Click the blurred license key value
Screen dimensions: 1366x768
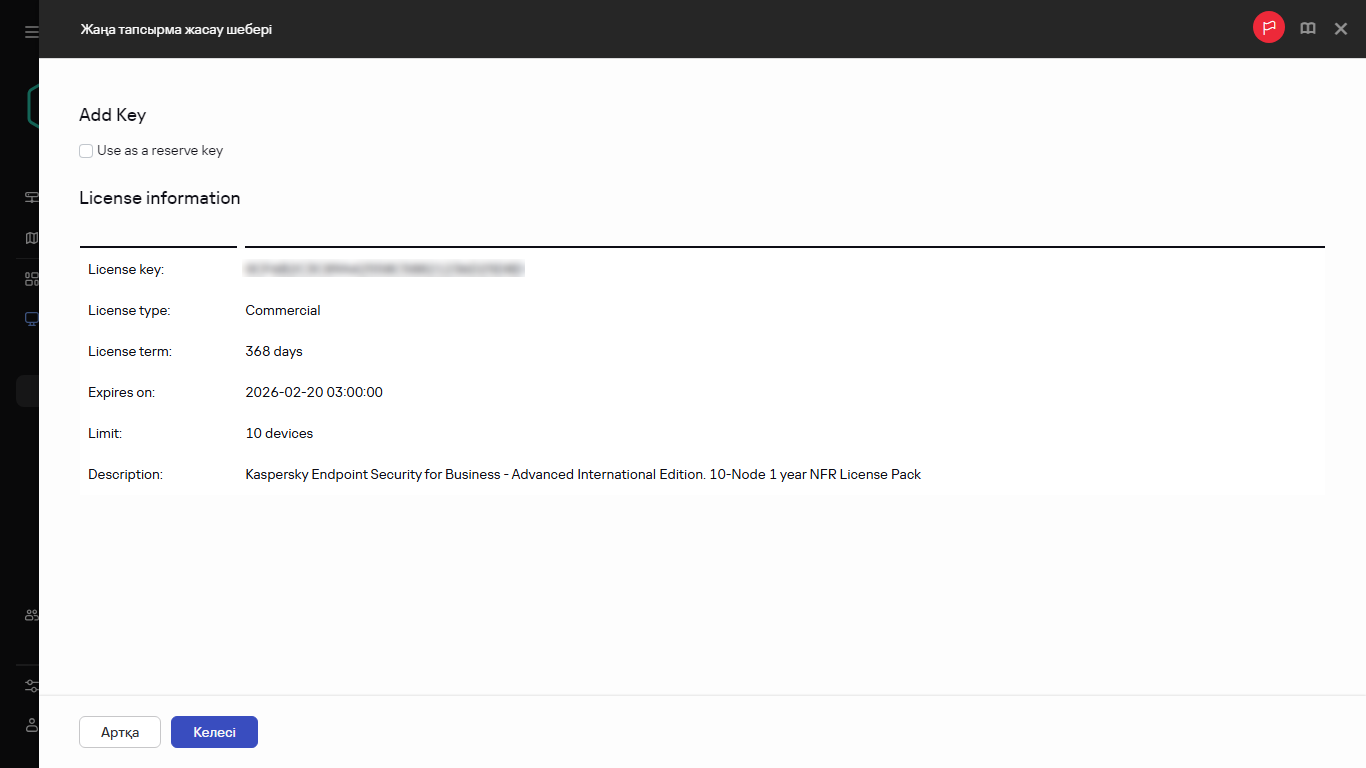(385, 269)
